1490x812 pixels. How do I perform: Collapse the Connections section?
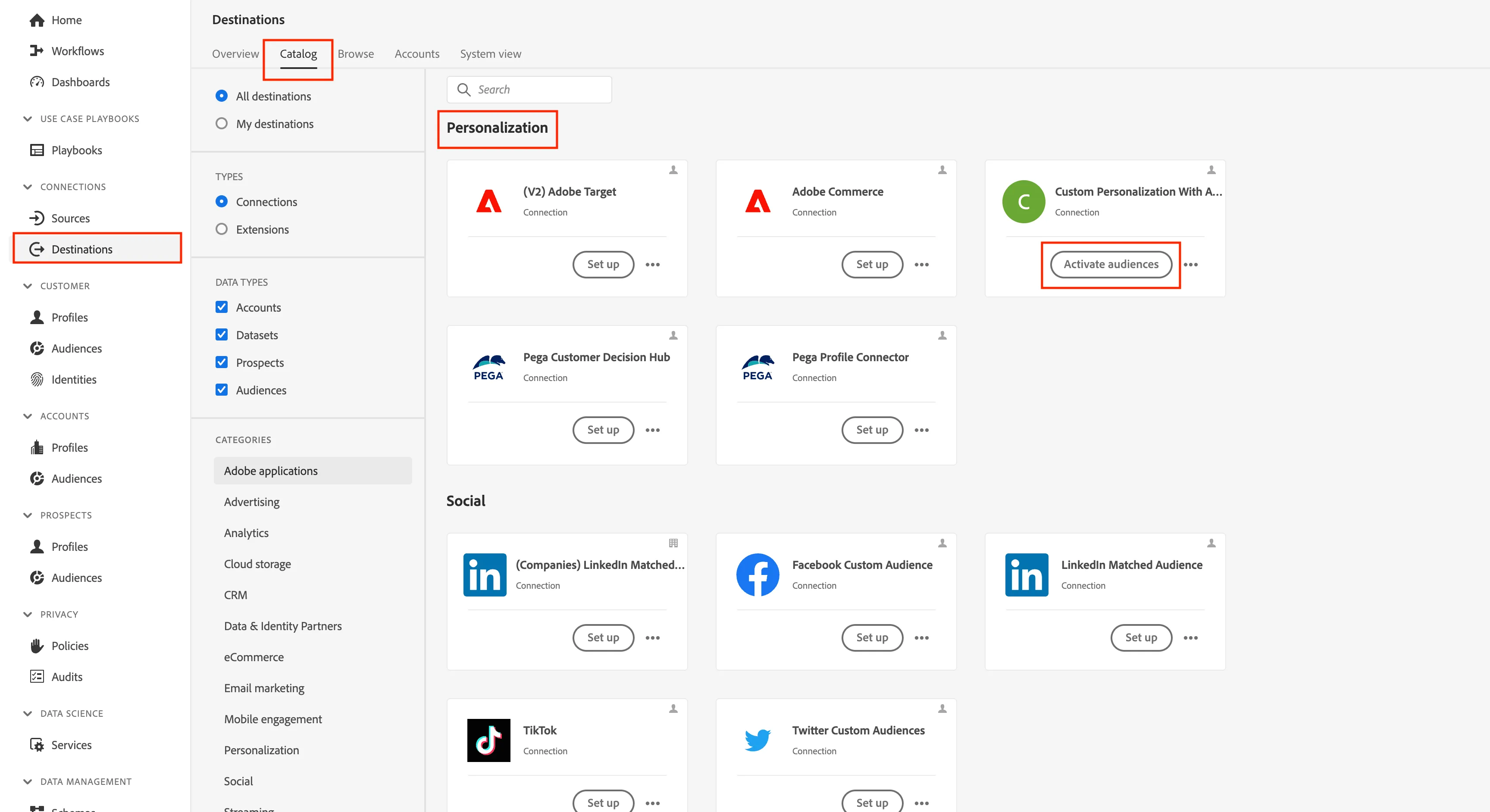pos(27,187)
